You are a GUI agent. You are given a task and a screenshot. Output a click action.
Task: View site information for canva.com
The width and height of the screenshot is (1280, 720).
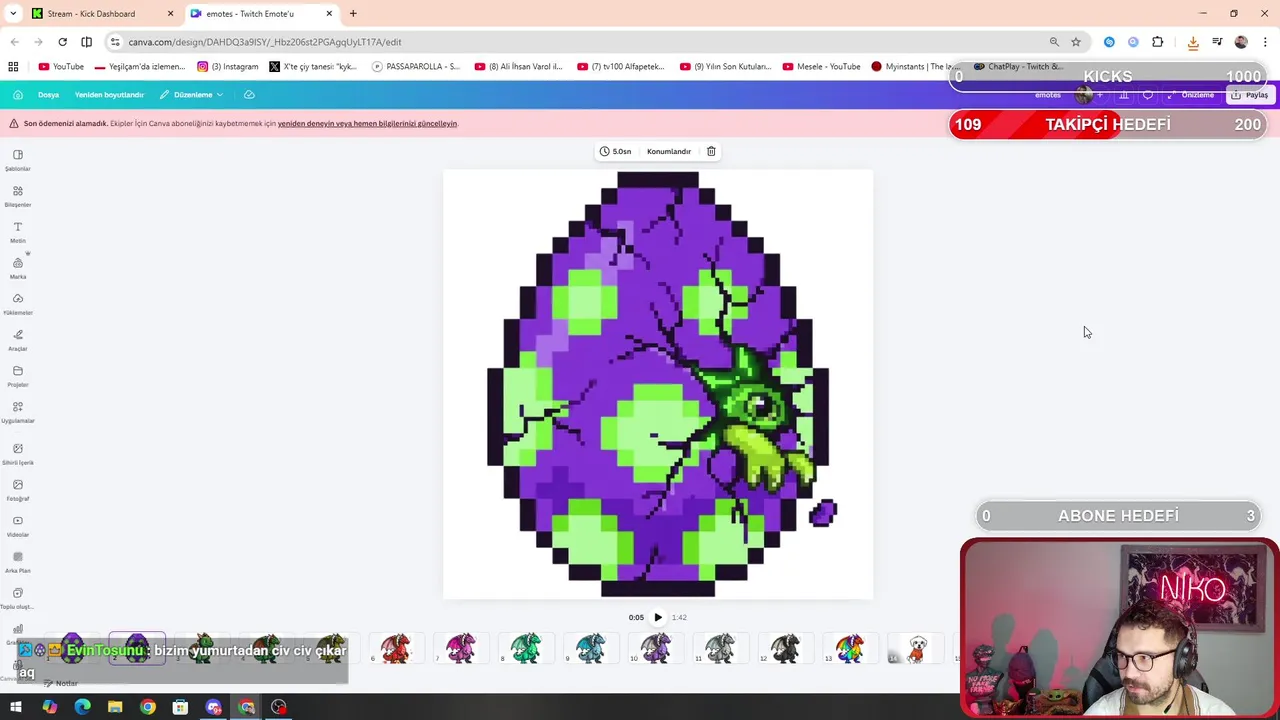click(x=115, y=42)
